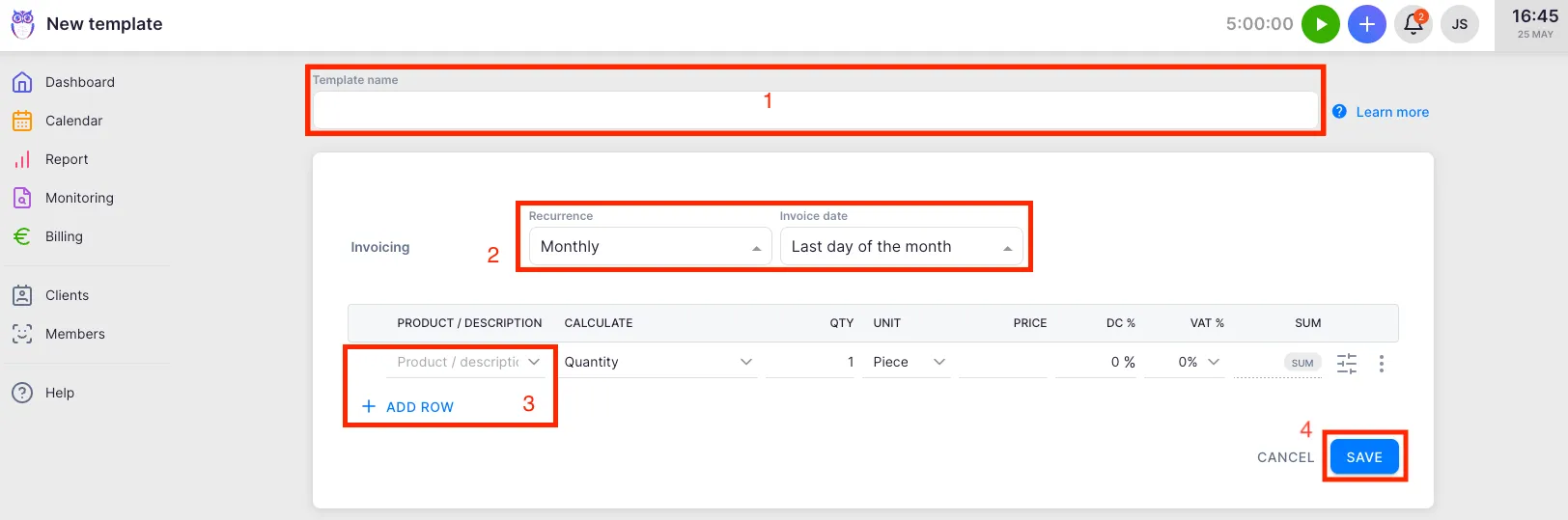
Task: Cancel the template creation
Action: pyautogui.click(x=1285, y=457)
